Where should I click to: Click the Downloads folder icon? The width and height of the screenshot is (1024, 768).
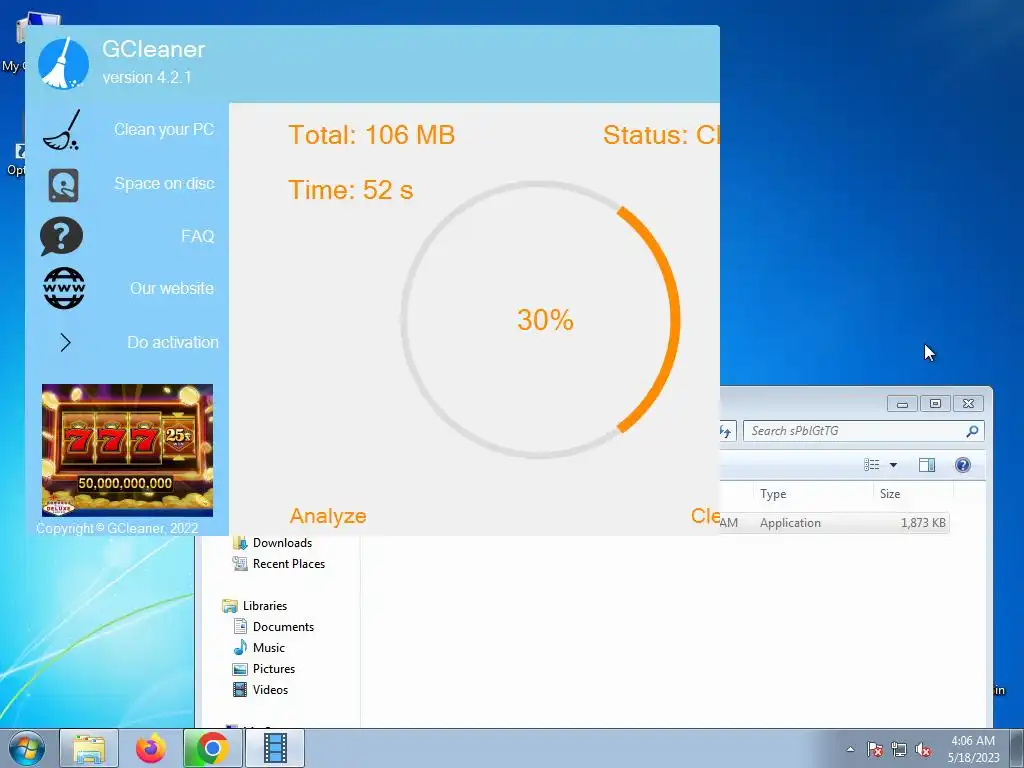point(240,543)
